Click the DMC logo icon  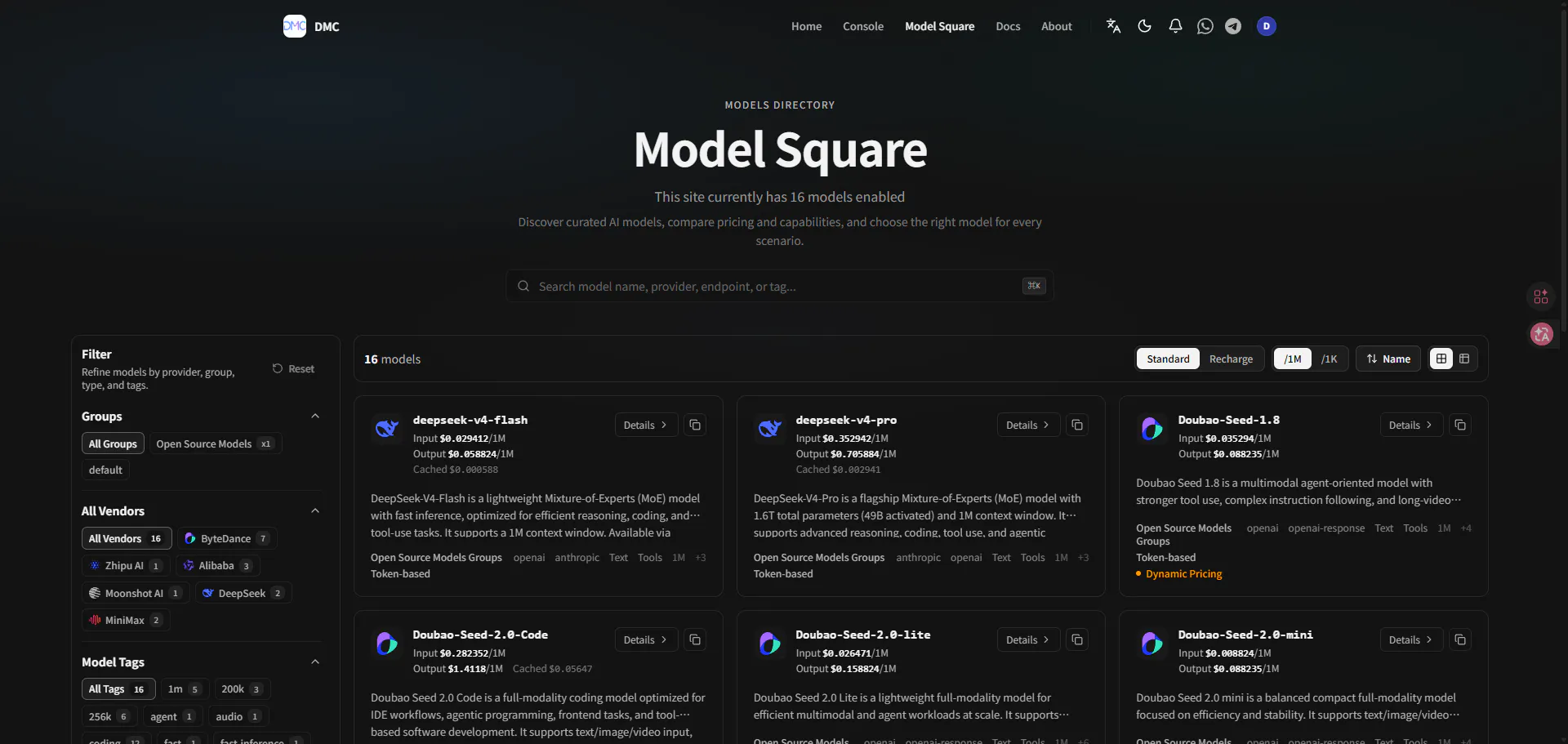click(x=295, y=26)
